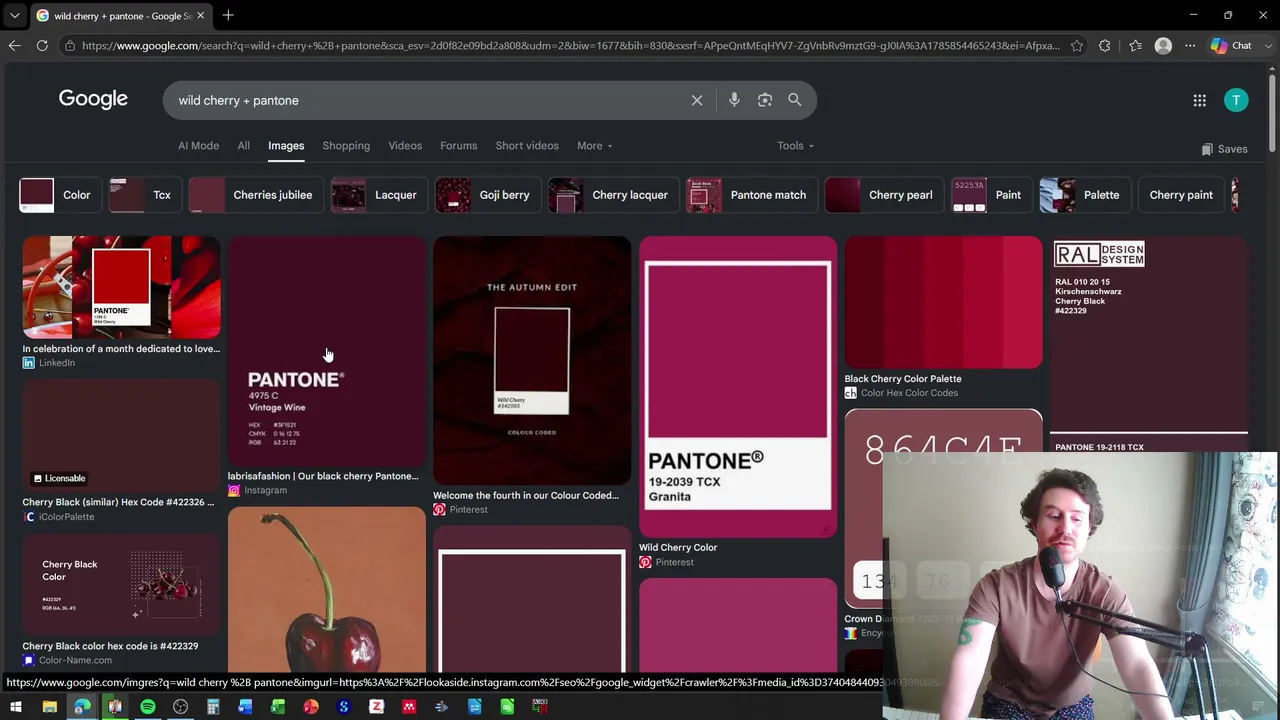This screenshot has width=1280, height=720.
Task: Open Microsoft Word from the taskbar
Action: 245,707
